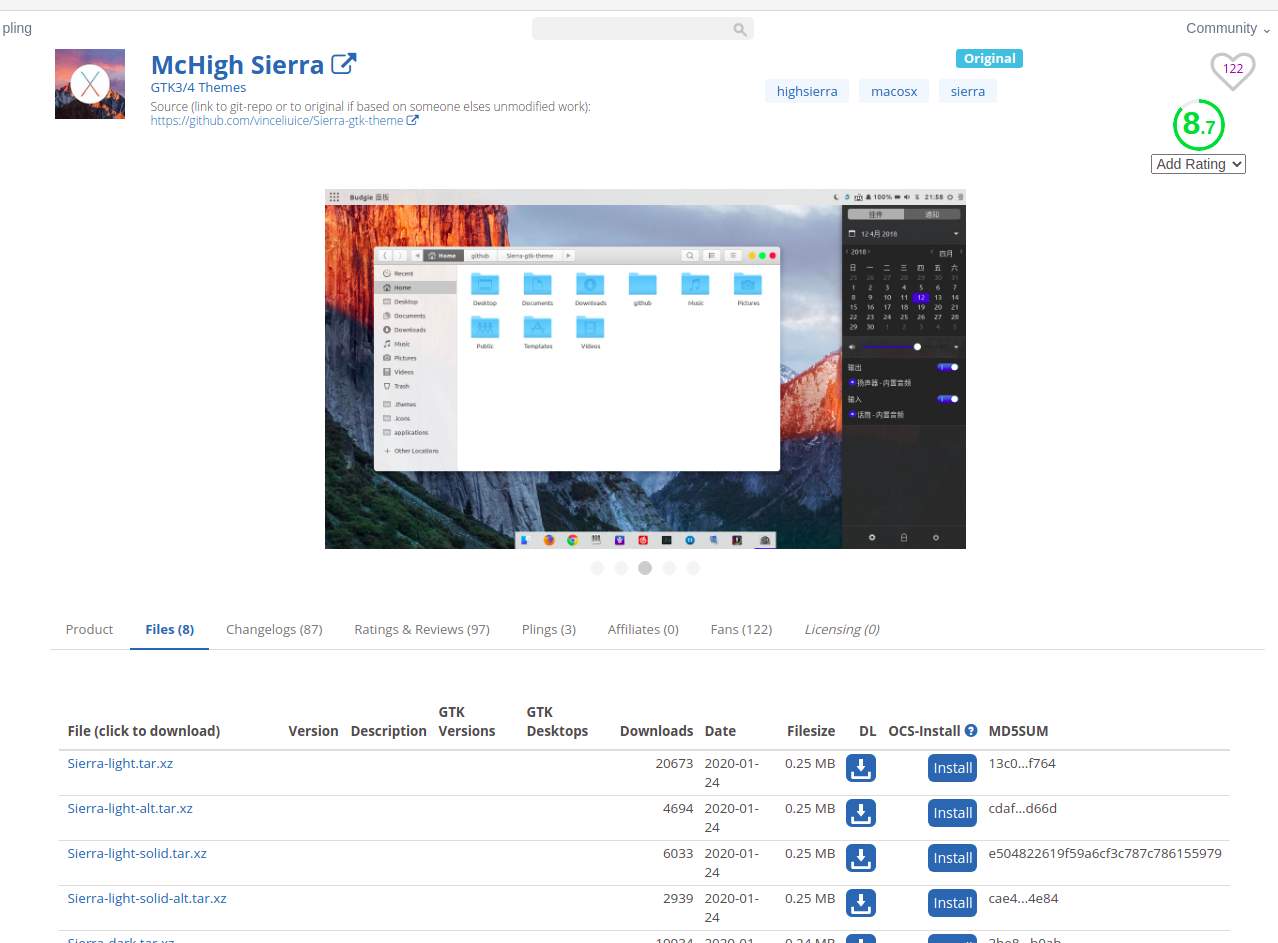Open the McHigh Sierra title link
Viewport: 1278px width, 943px height.
coord(237,65)
